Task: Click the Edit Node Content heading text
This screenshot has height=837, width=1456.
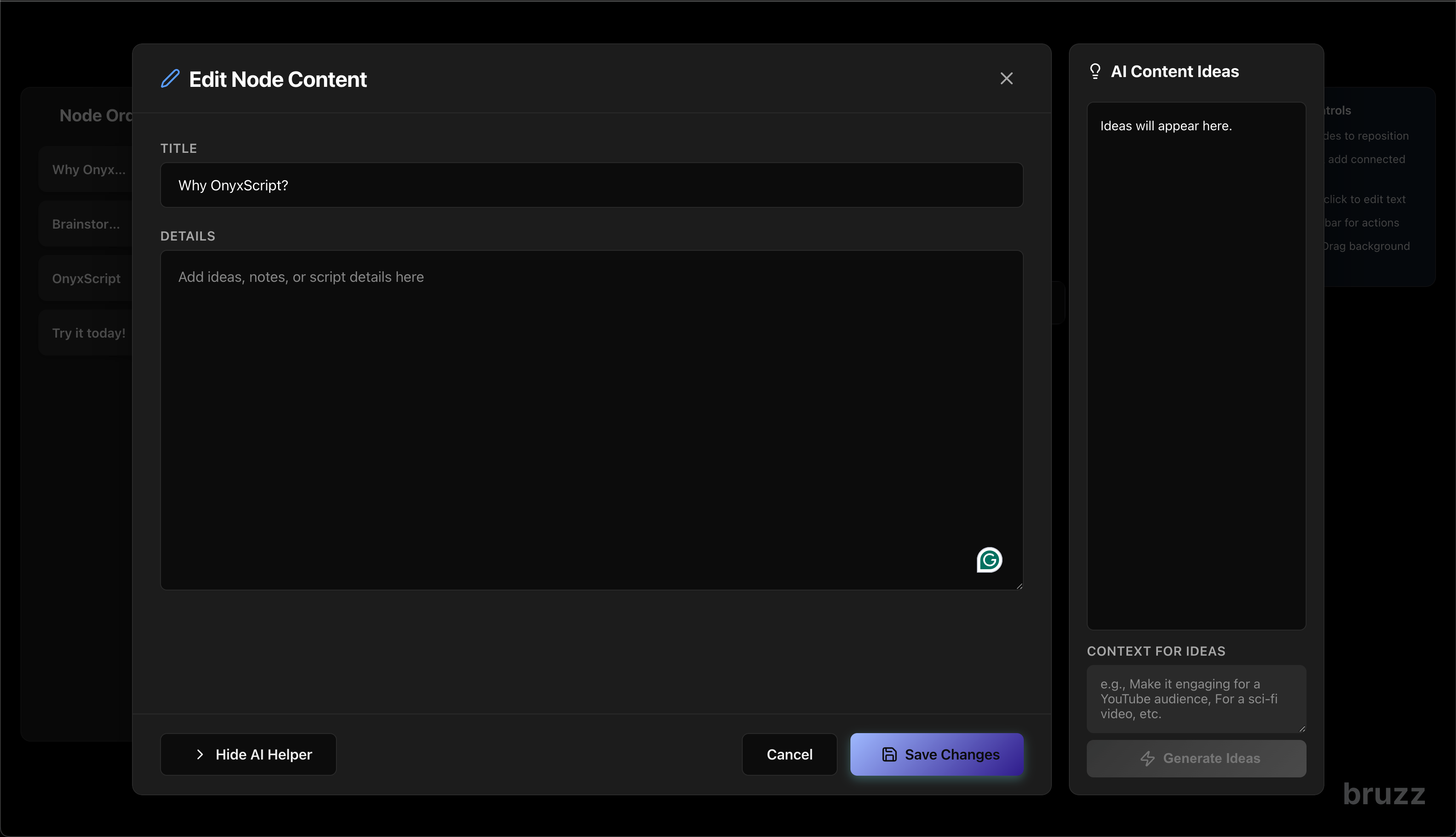Action: tap(278, 79)
